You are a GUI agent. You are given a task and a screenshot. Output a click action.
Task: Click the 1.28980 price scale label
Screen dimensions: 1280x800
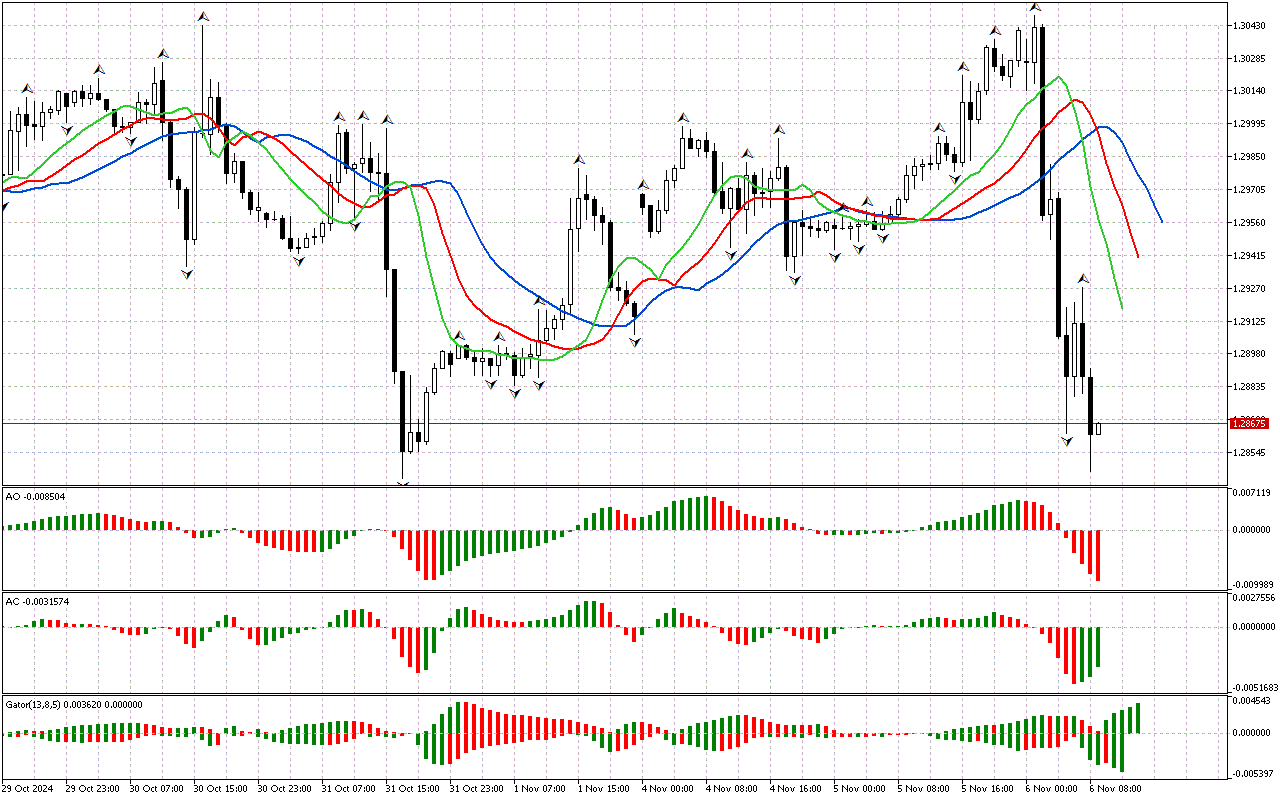[1250, 354]
